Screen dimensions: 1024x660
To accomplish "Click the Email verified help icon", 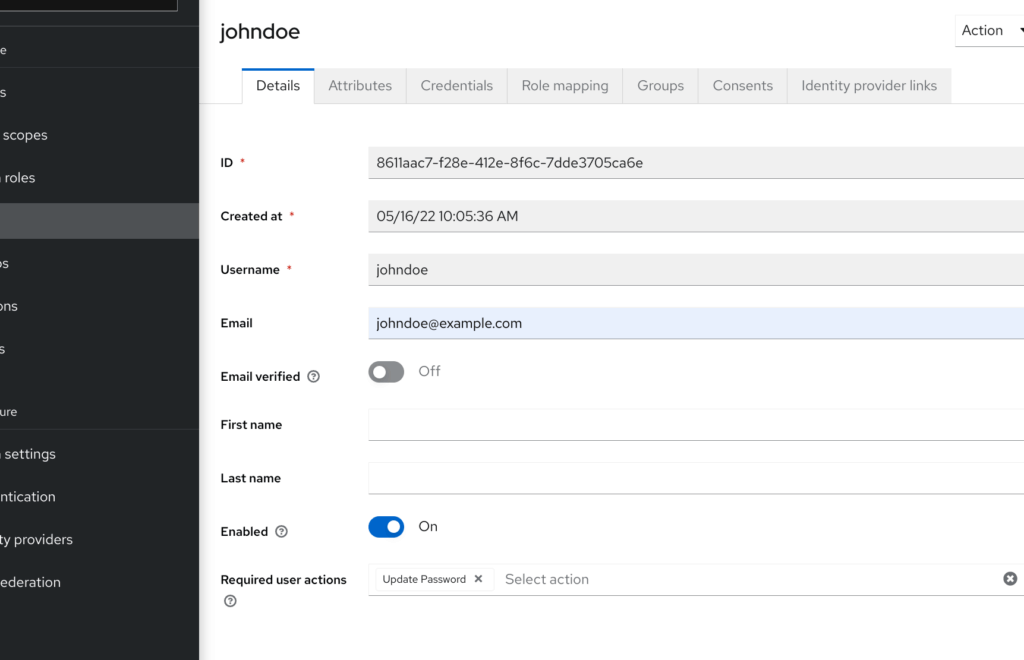I will point(314,377).
